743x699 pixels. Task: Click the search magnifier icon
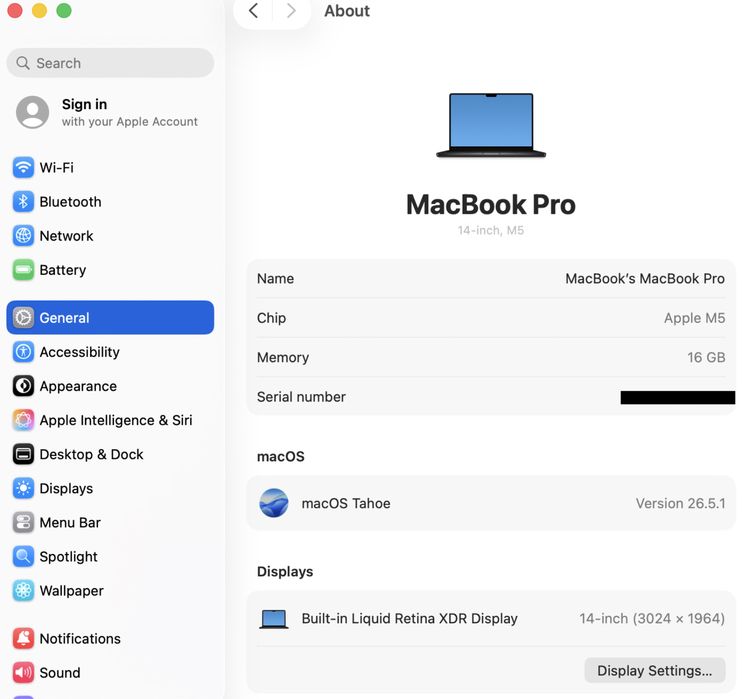pos(23,63)
